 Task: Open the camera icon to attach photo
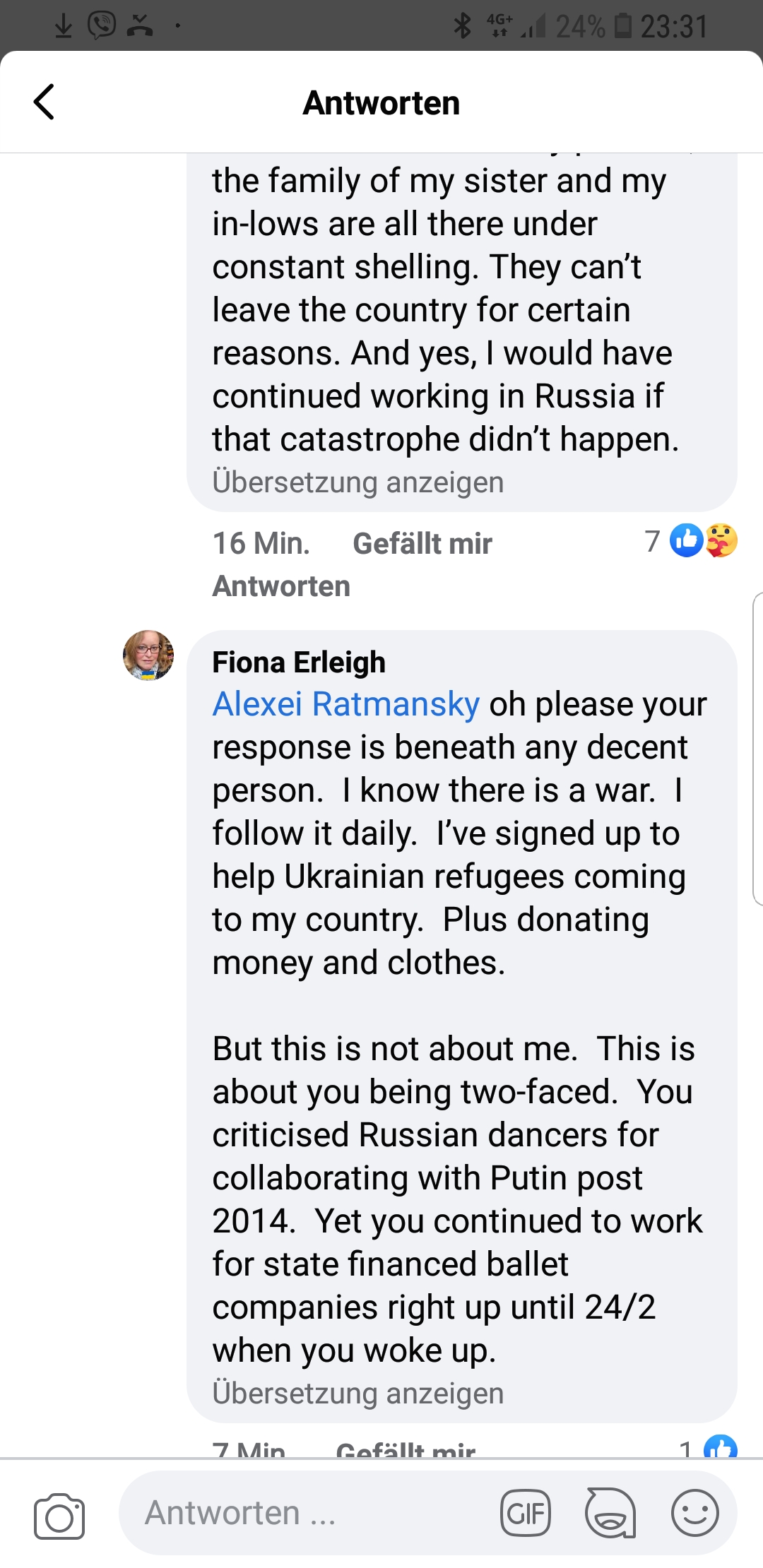pos(59,1515)
